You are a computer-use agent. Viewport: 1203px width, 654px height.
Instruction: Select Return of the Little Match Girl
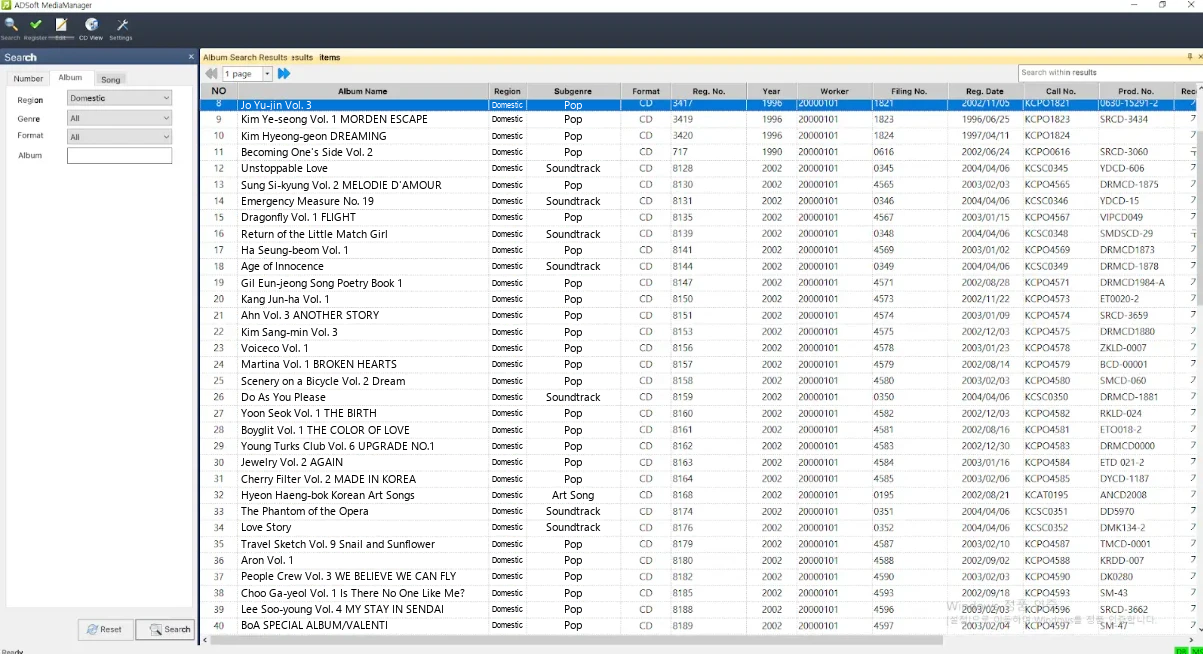[699, 234]
